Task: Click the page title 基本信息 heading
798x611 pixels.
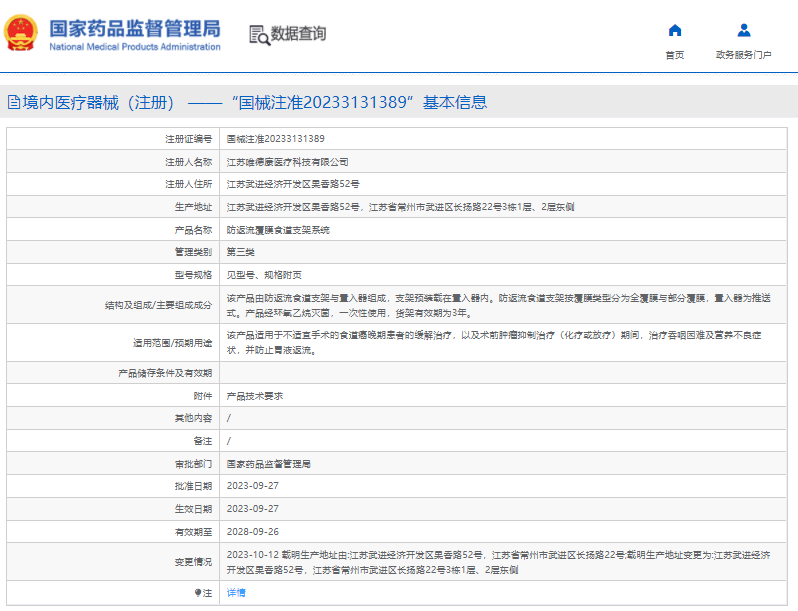Action: tap(455, 102)
